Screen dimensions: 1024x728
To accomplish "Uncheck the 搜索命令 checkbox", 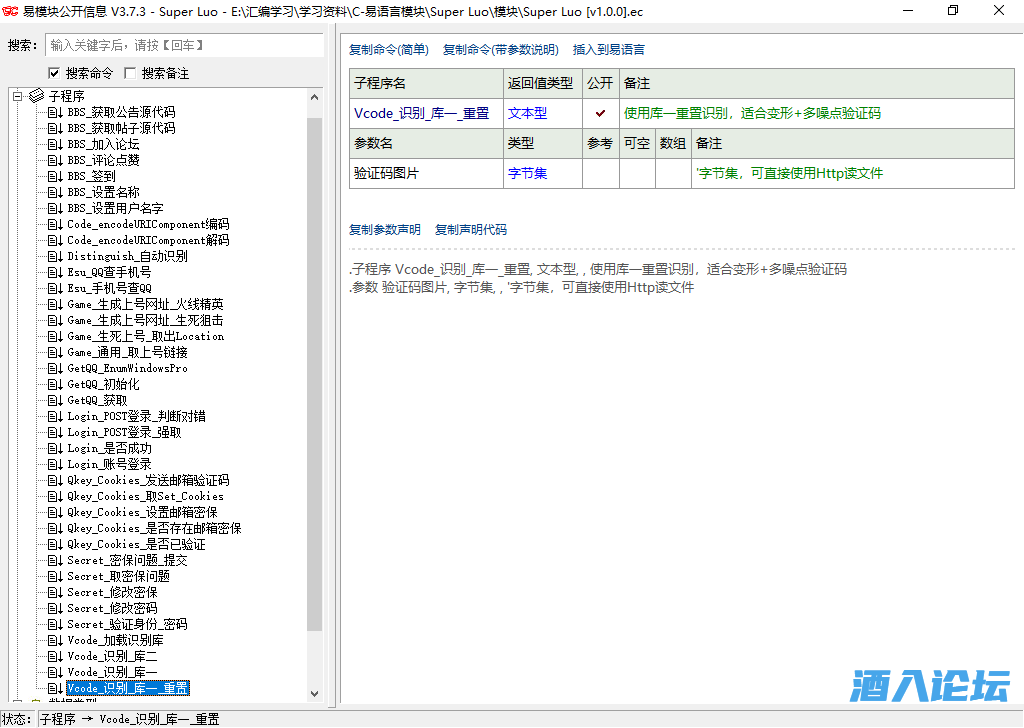I will point(55,72).
